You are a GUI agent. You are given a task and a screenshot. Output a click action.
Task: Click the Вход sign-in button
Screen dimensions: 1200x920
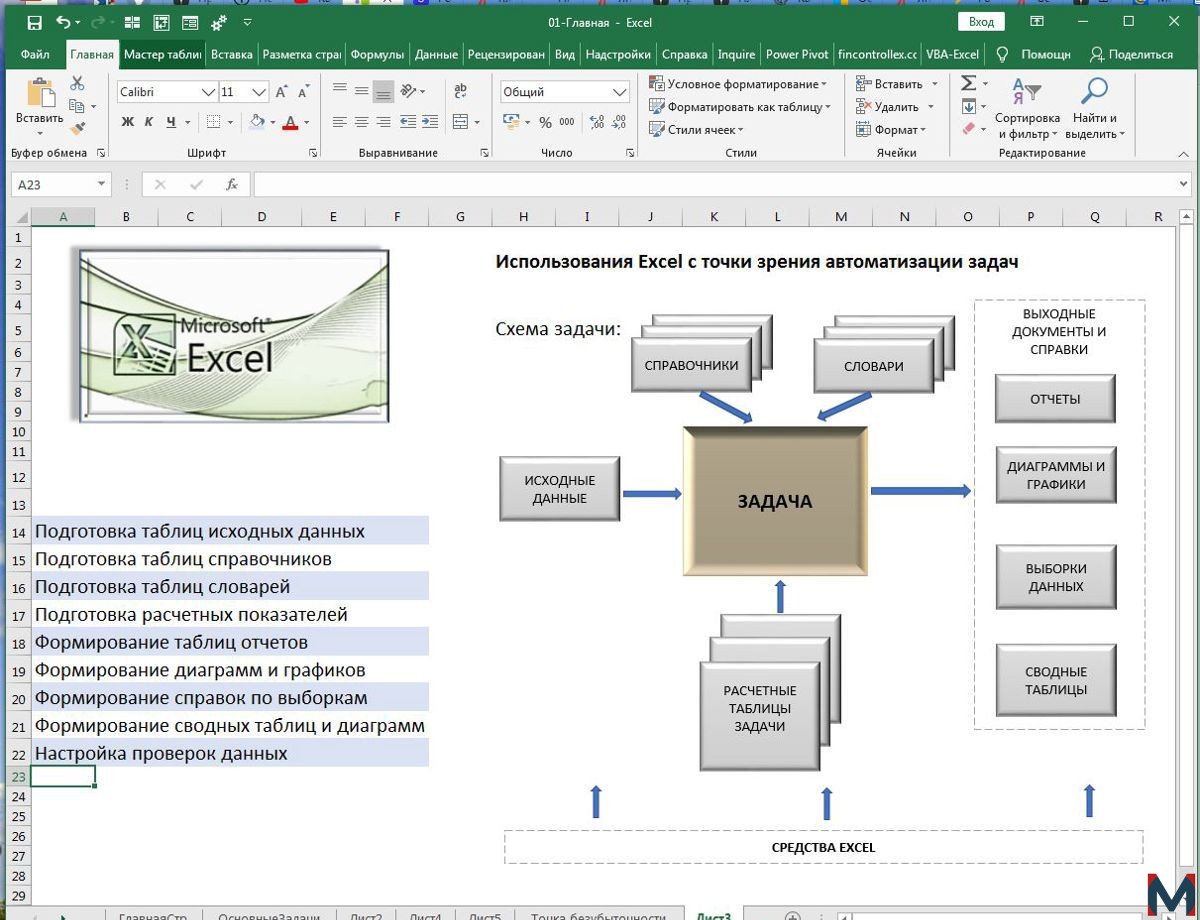(x=981, y=22)
